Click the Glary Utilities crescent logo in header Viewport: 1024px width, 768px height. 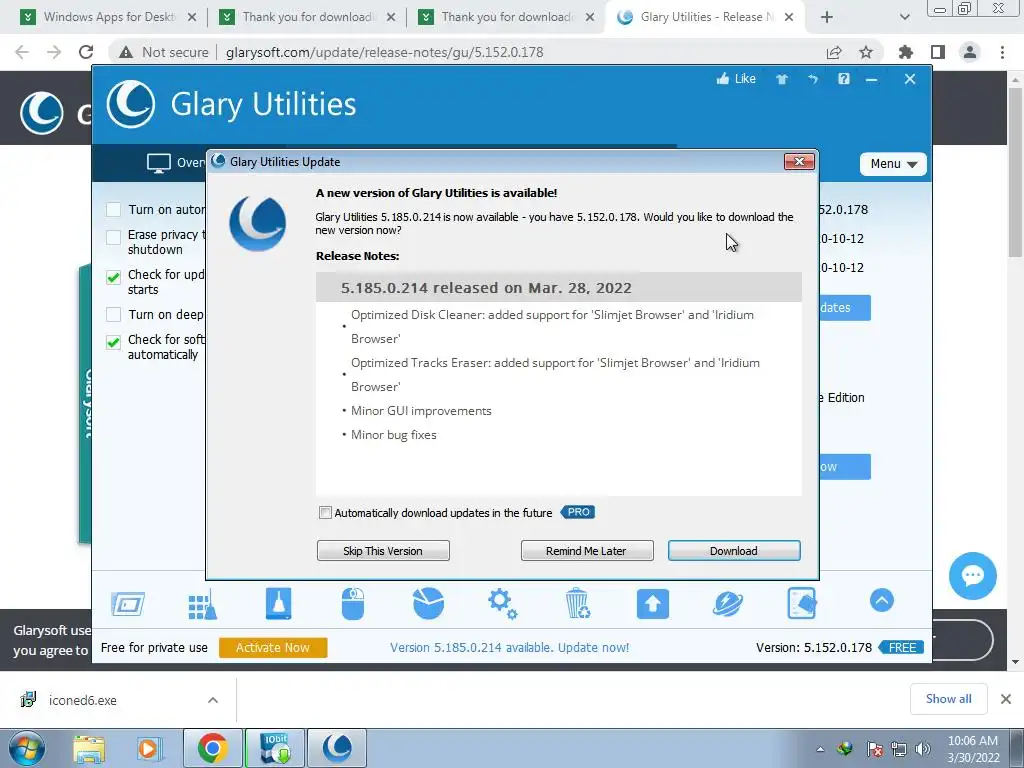[131, 104]
